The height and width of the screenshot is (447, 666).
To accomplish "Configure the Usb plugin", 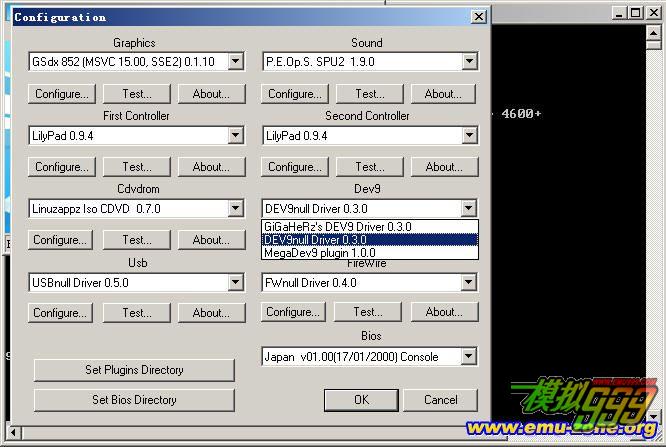I will coord(60,313).
